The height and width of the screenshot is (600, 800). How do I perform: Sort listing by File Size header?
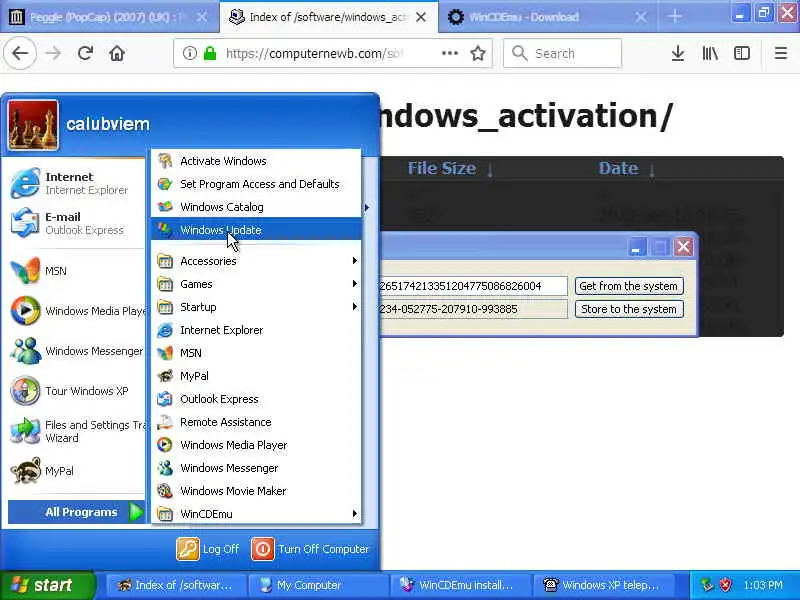coord(442,168)
